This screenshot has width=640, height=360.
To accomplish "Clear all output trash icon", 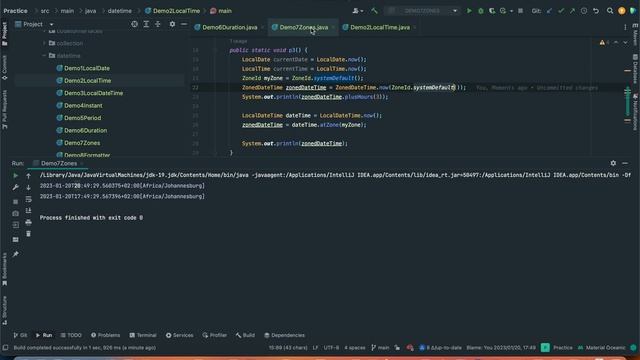I will [x=28, y=233].
